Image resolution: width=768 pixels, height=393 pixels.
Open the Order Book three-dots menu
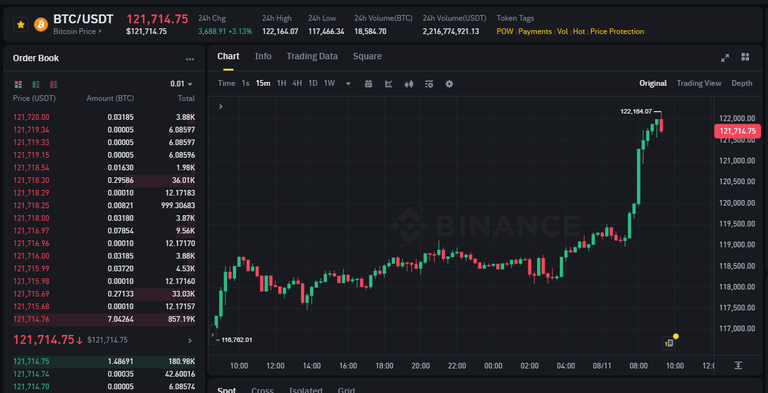pyautogui.click(x=190, y=59)
